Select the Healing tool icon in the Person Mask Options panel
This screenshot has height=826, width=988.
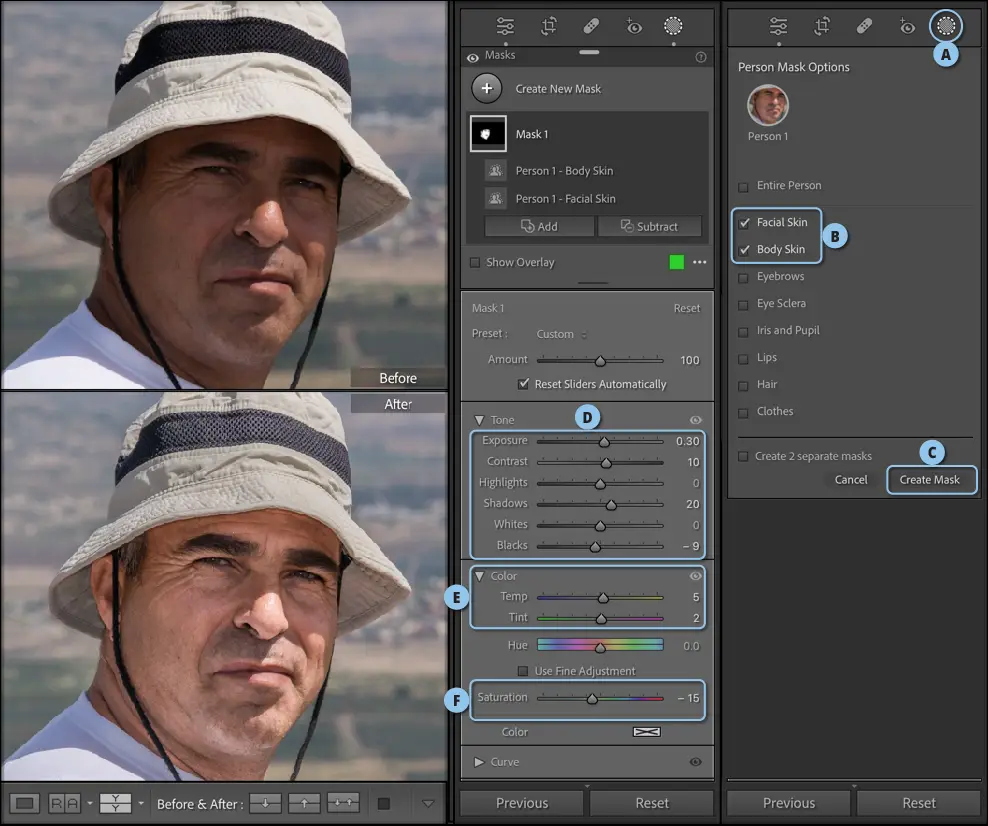click(x=865, y=27)
